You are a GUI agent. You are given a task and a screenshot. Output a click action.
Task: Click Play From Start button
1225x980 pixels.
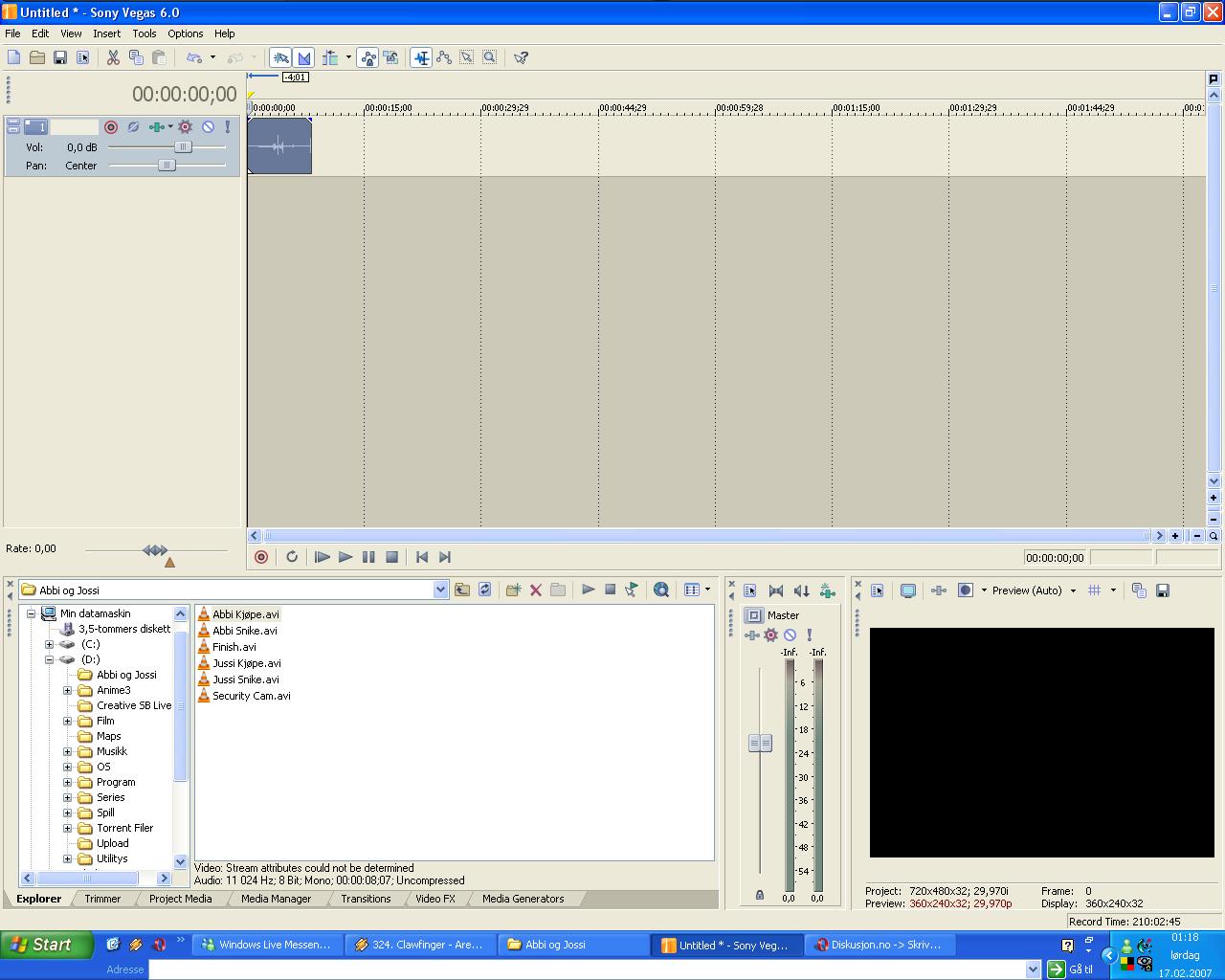coord(323,557)
